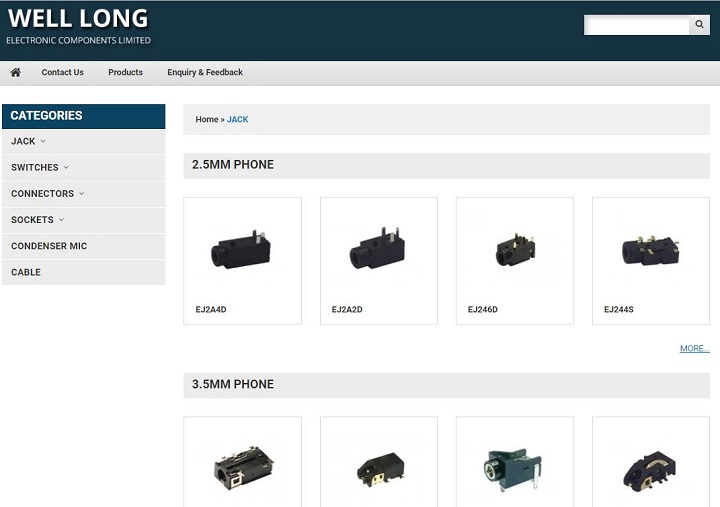Expand the JACK category chevron
The width and height of the screenshot is (720, 507).
click(x=43, y=141)
